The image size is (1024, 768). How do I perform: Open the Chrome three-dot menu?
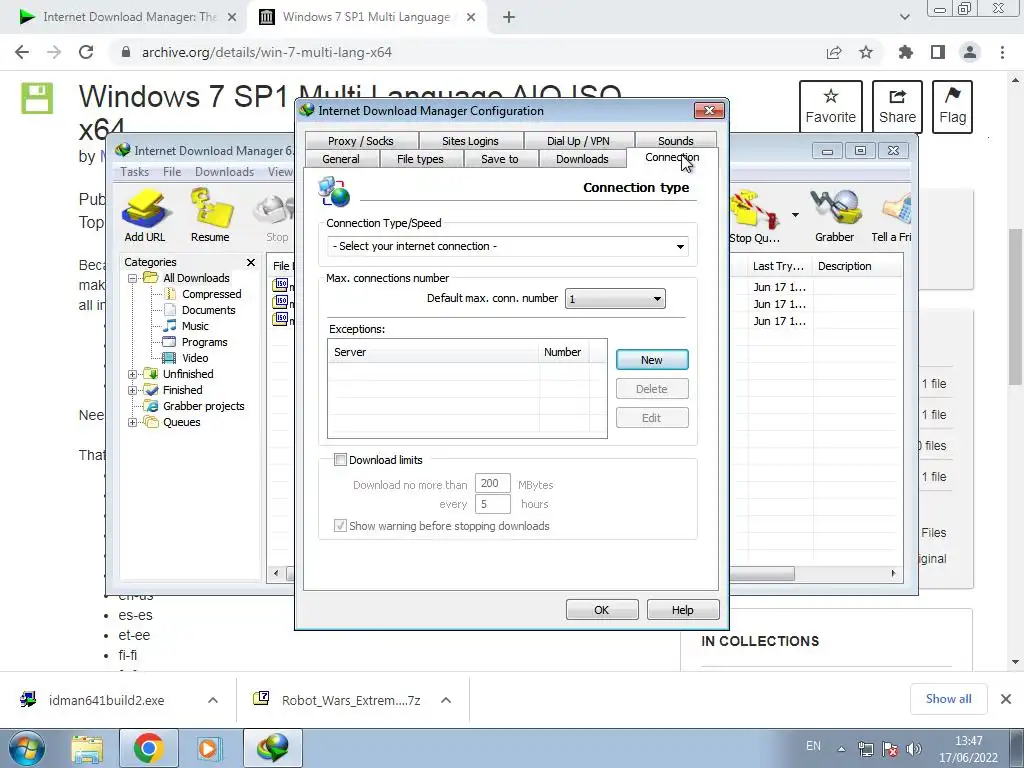coord(1002,52)
